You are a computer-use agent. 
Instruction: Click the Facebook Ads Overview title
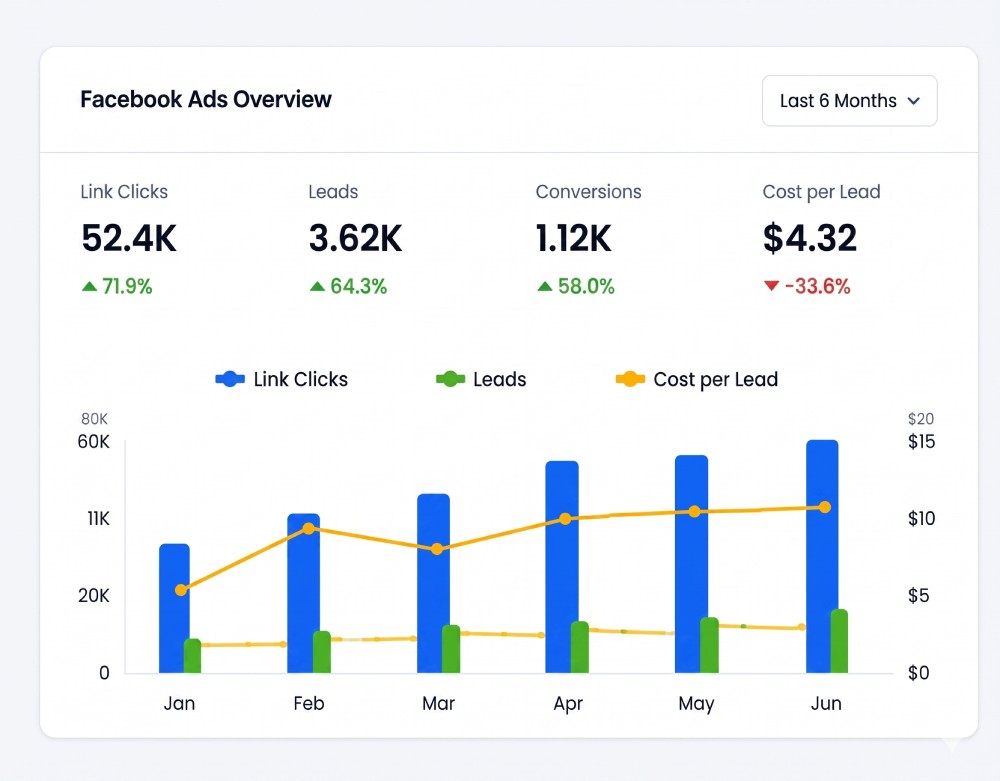pos(206,99)
